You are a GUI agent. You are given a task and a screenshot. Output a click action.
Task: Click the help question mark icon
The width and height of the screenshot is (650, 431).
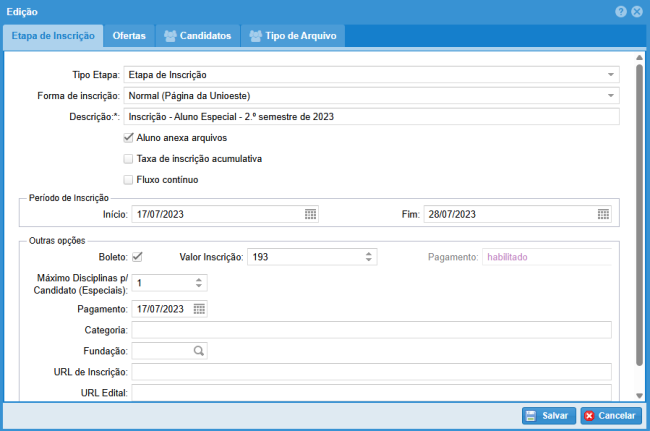621,11
